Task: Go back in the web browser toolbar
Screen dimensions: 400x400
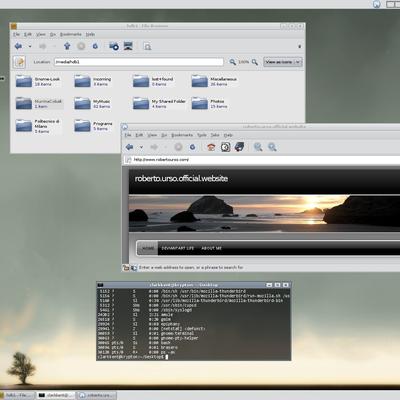Action: tap(129, 147)
